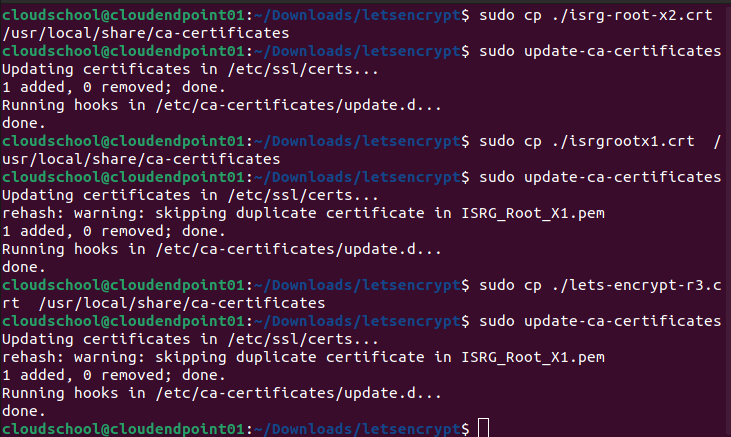
Task: Click the wrapped line "rt /usr/local/share/ca-certificates"
Action: click(x=164, y=303)
